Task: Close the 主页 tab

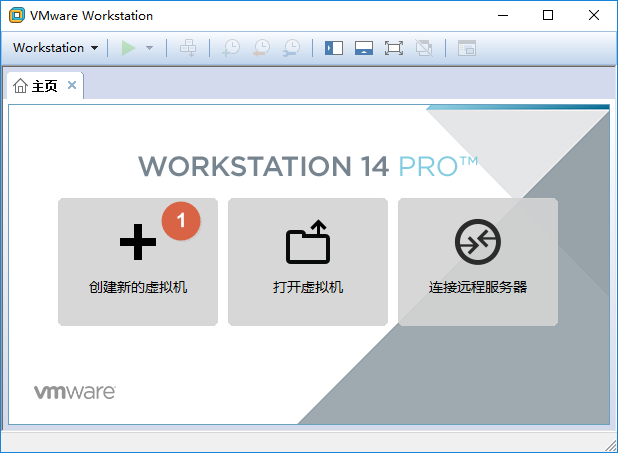Action: coord(72,86)
